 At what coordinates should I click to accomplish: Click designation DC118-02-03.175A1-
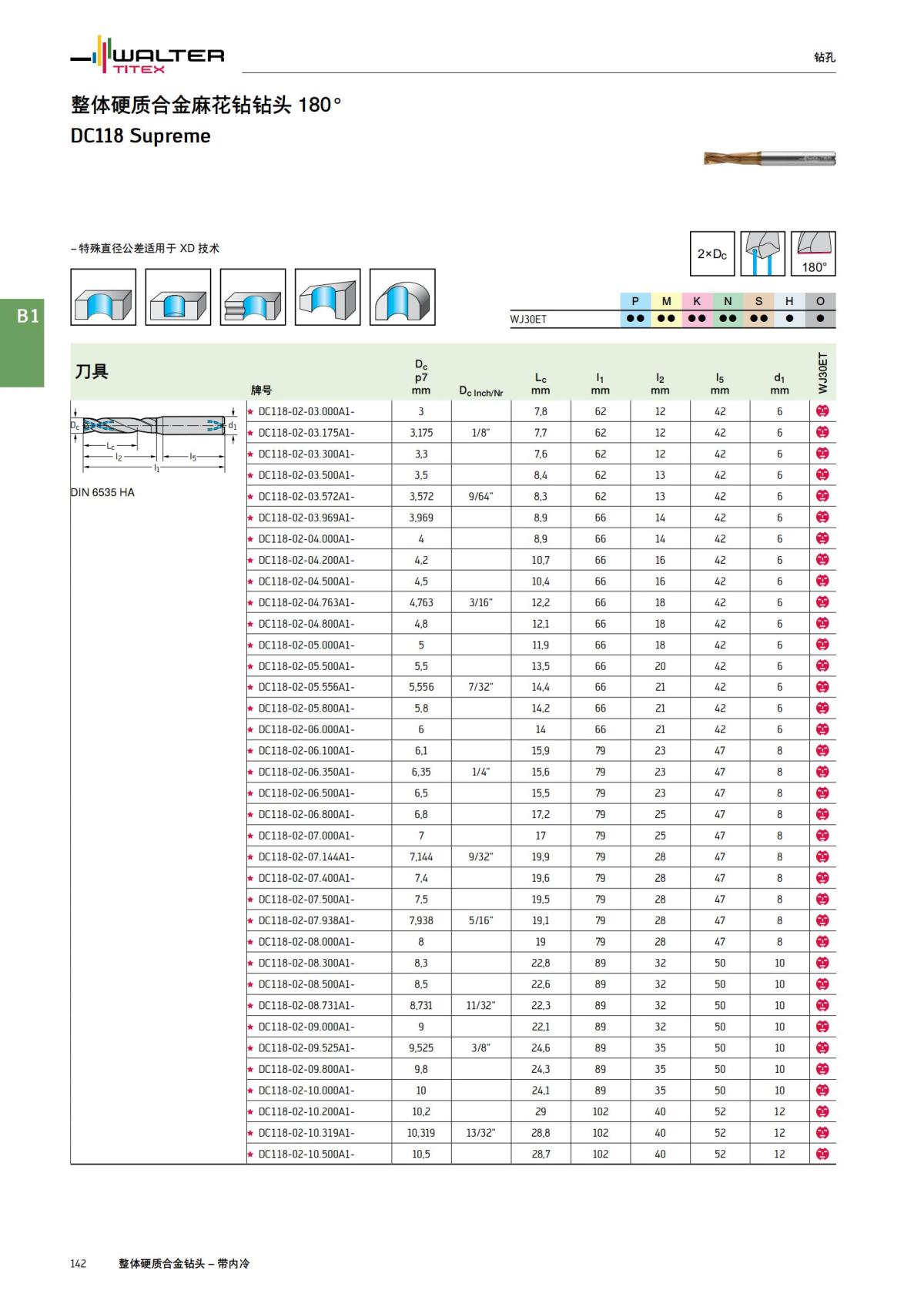(306, 433)
